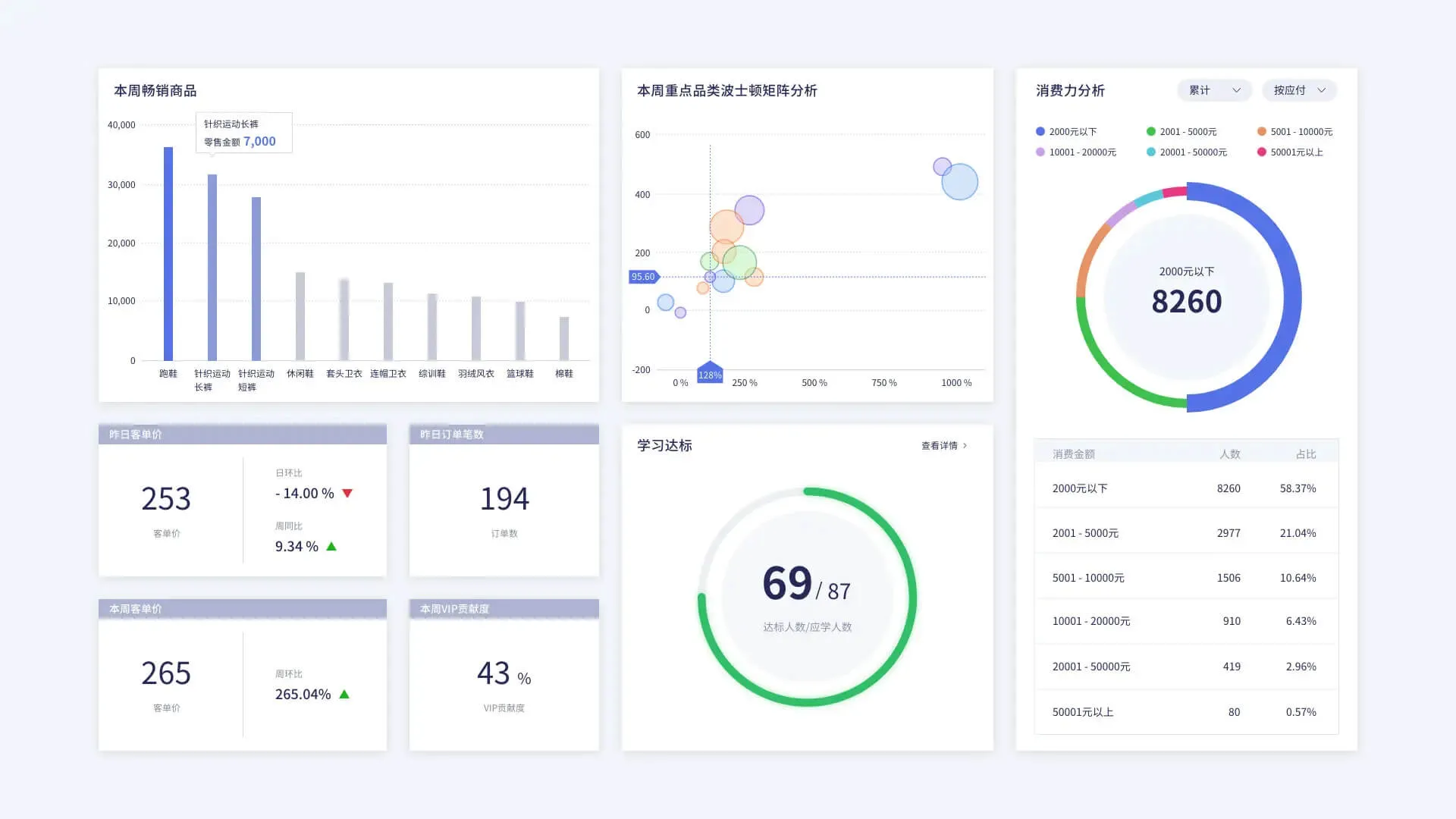
Task: Click the tallest 跑鞋 bar in the chart
Action: [168, 254]
